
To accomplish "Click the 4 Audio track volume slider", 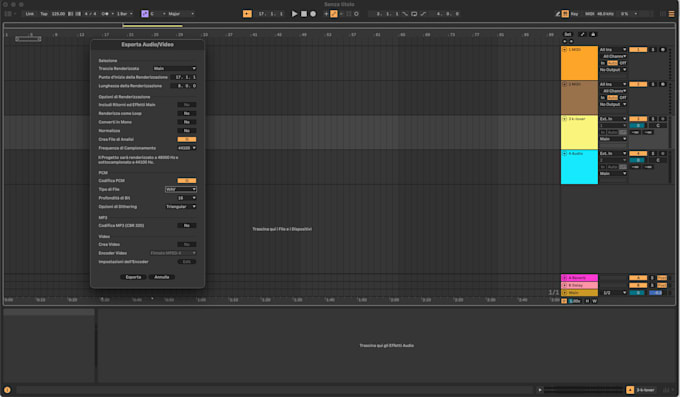I will coord(638,160).
